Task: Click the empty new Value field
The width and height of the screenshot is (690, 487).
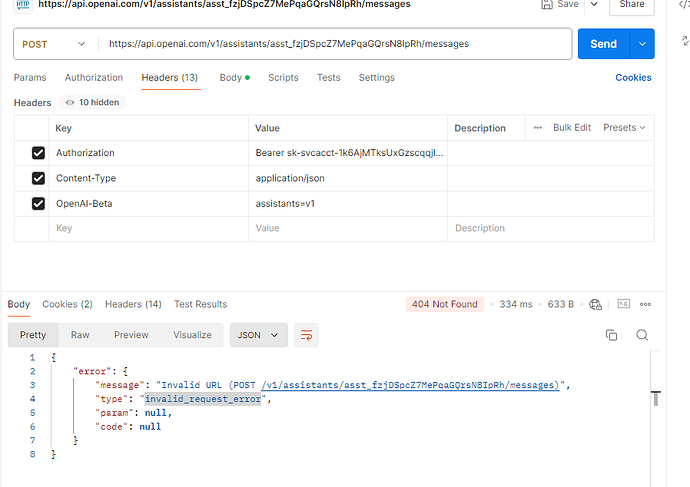Action: [x=348, y=228]
